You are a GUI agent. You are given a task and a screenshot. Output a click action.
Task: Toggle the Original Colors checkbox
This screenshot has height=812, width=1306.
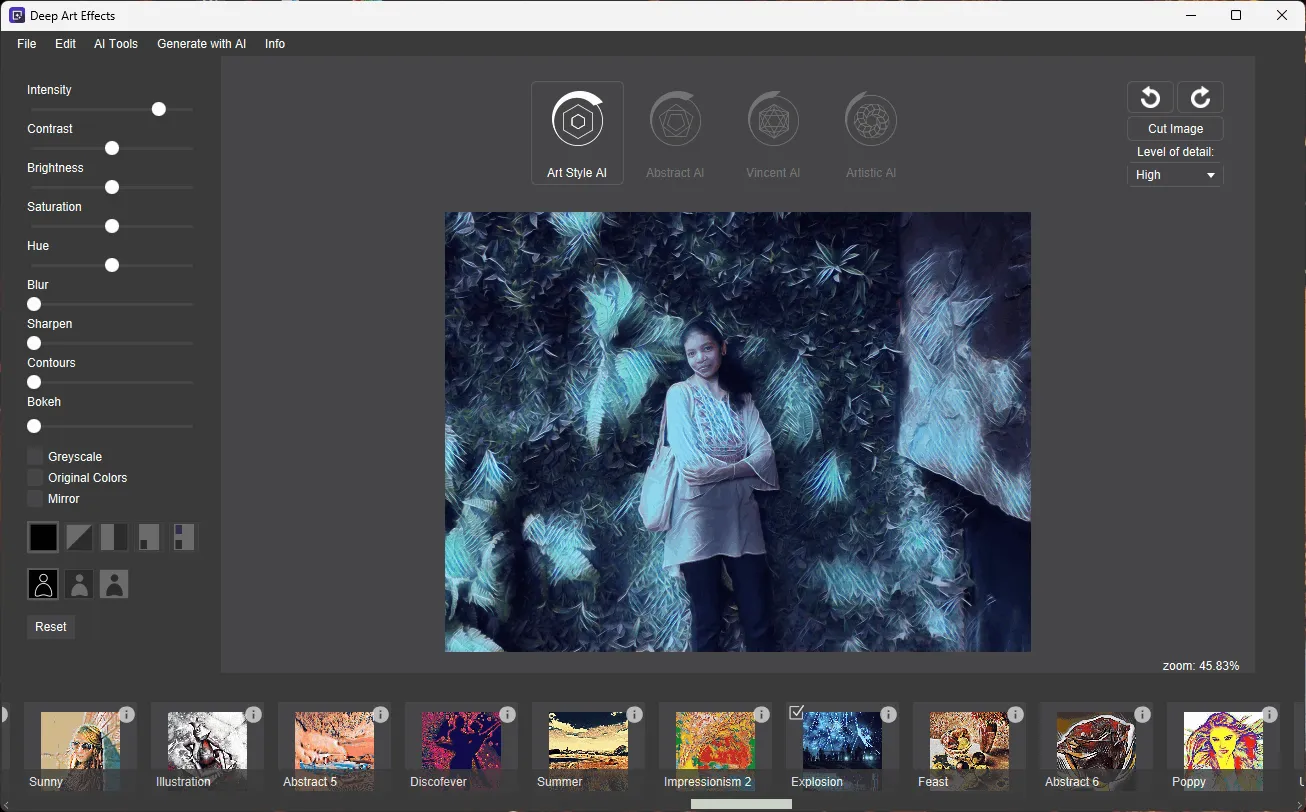[36, 477]
